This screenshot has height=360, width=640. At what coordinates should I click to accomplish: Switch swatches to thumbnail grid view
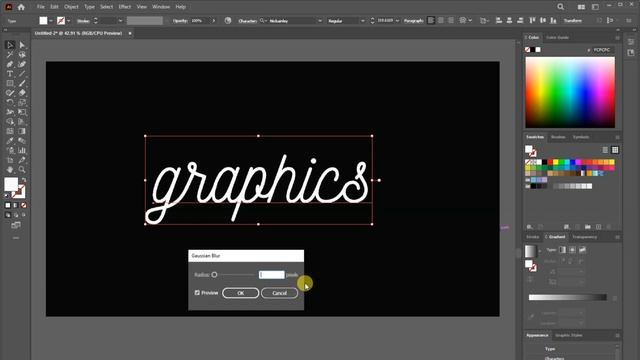(615, 150)
